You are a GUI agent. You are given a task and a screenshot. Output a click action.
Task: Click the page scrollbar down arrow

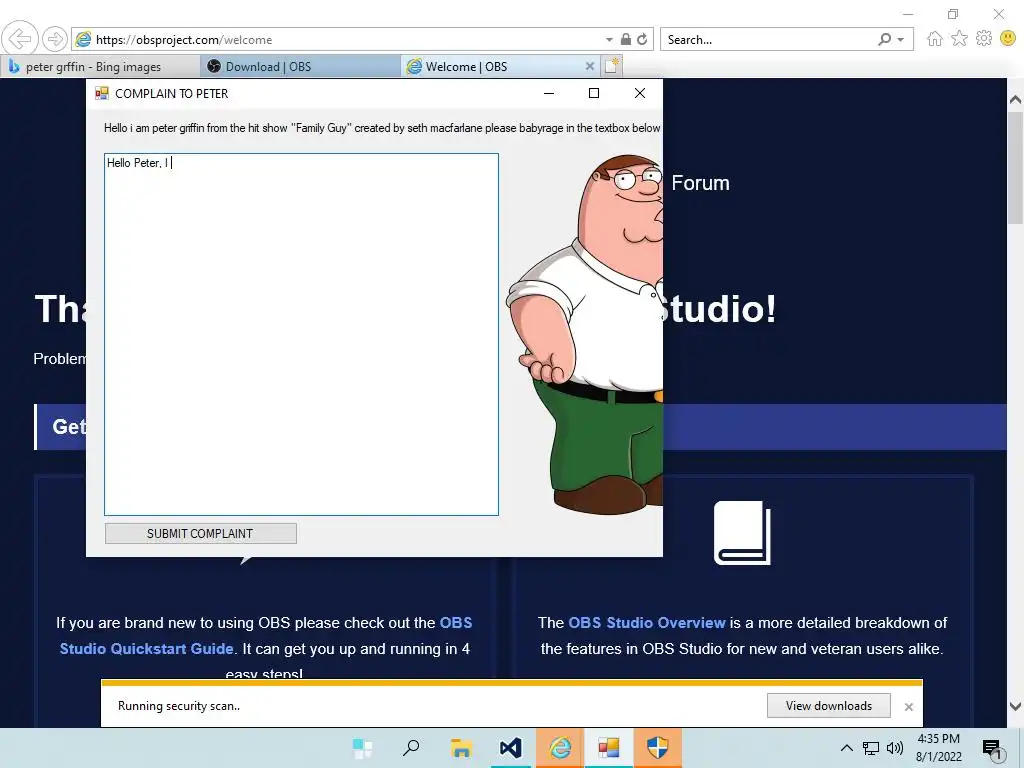pos(1016,706)
